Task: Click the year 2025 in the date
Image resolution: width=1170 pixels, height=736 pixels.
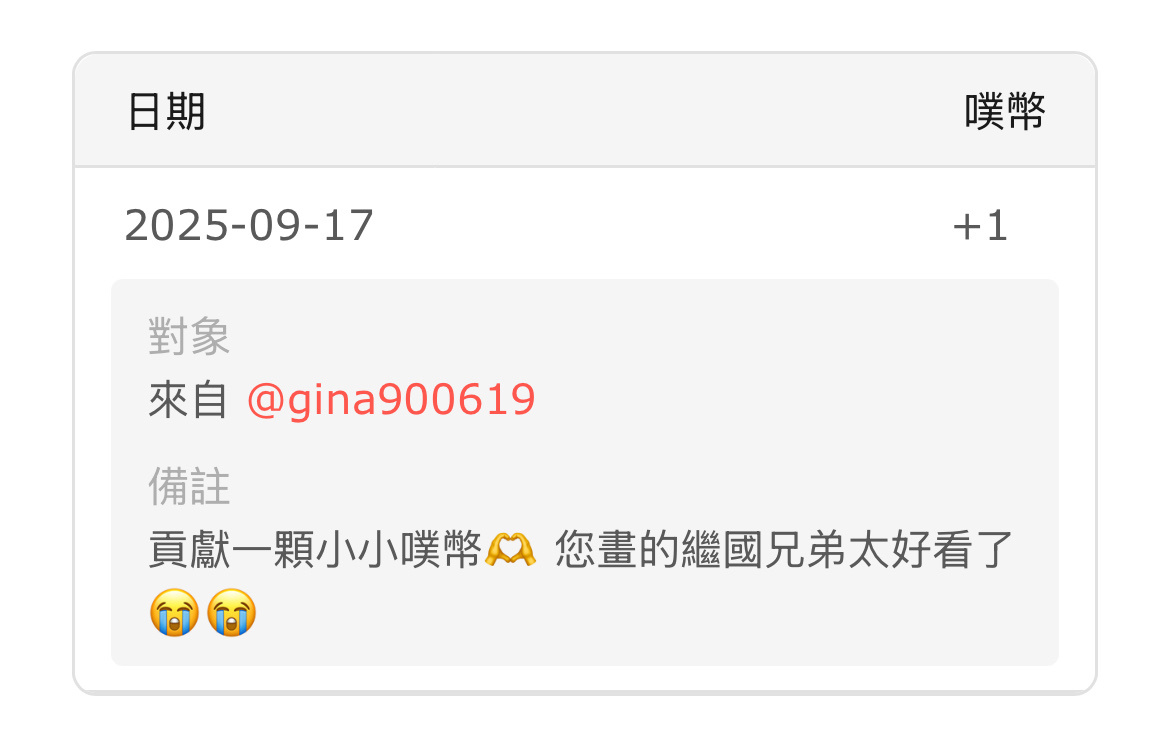Action: tap(176, 225)
